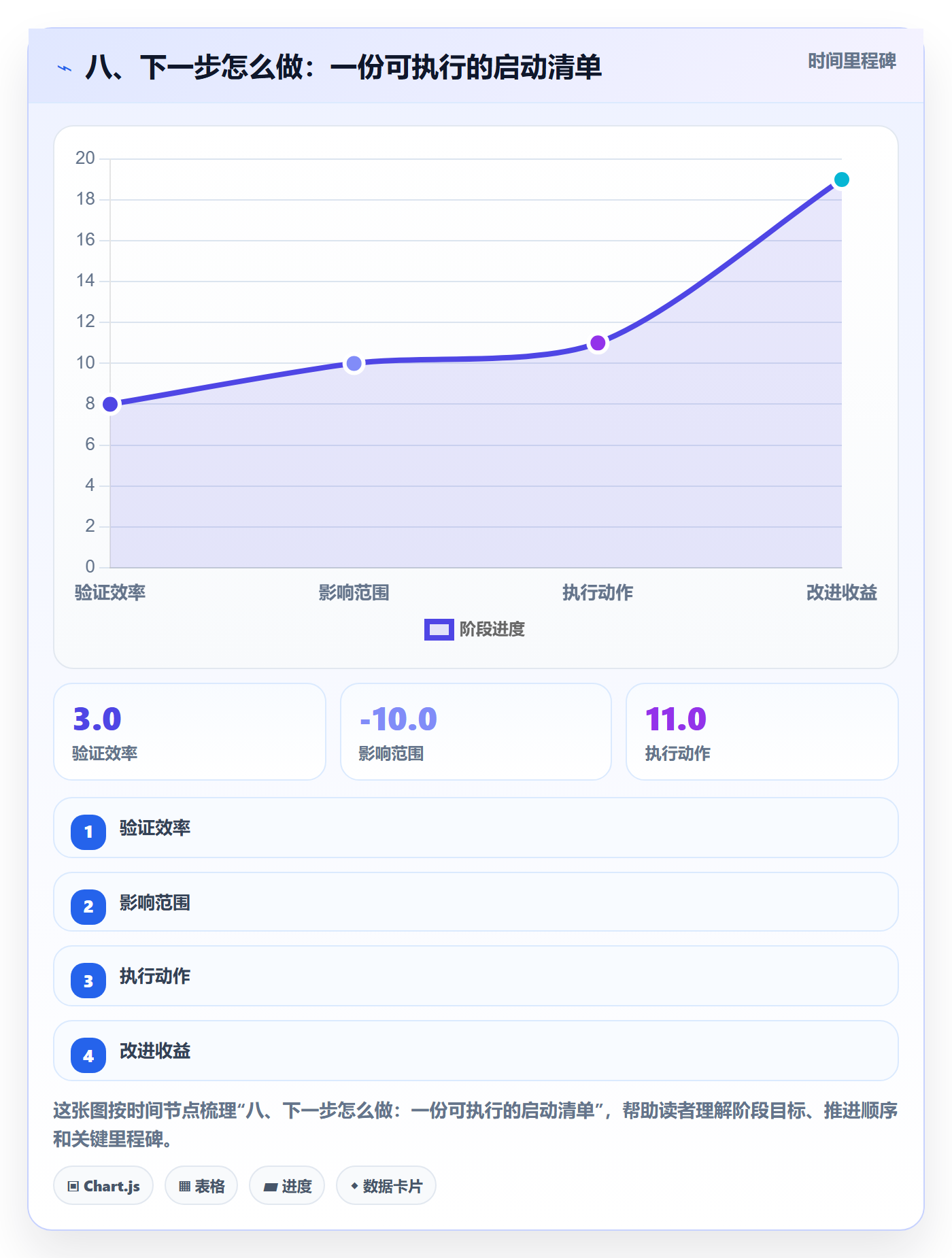
Task: Click the 11.0 value in the stat card
Action: [x=676, y=719]
